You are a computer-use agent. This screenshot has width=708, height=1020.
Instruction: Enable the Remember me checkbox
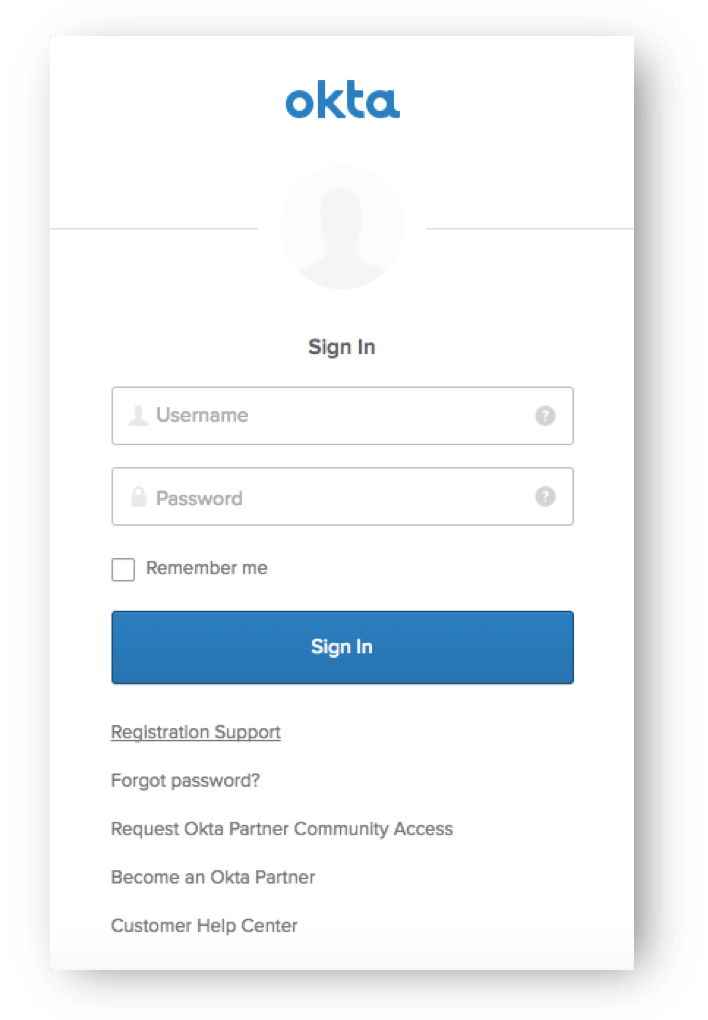point(123,570)
